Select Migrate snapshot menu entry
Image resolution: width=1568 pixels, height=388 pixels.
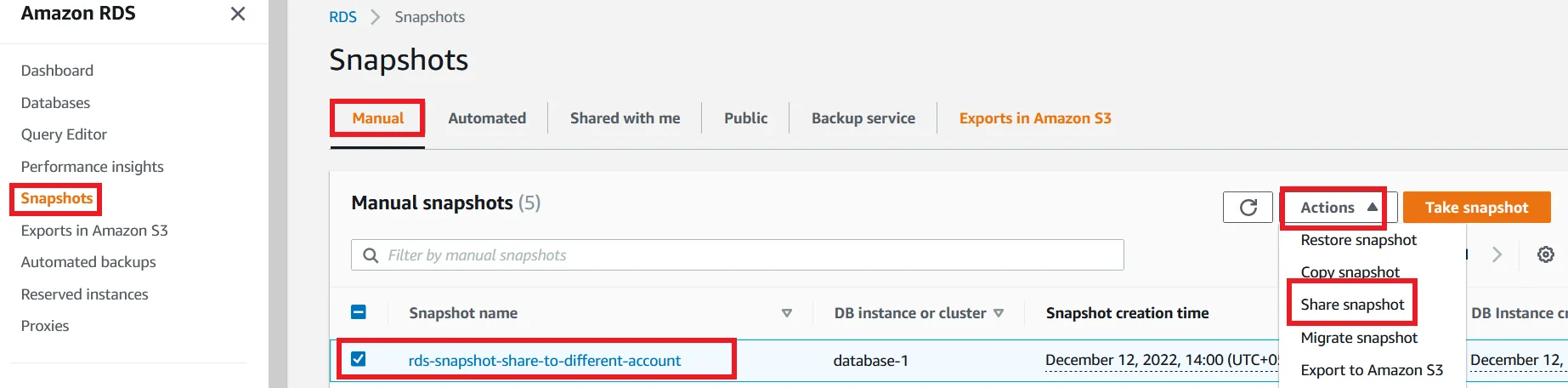(x=1359, y=338)
